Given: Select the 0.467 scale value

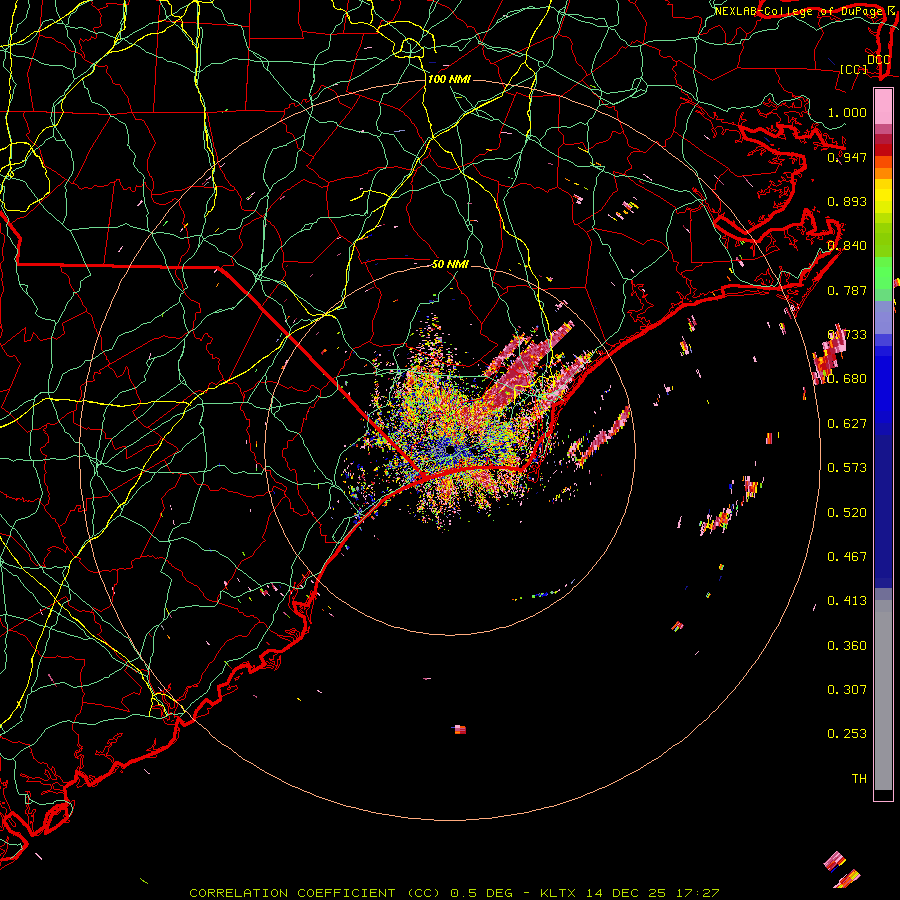Looking at the screenshot, I should pyautogui.click(x=847, y=557).
